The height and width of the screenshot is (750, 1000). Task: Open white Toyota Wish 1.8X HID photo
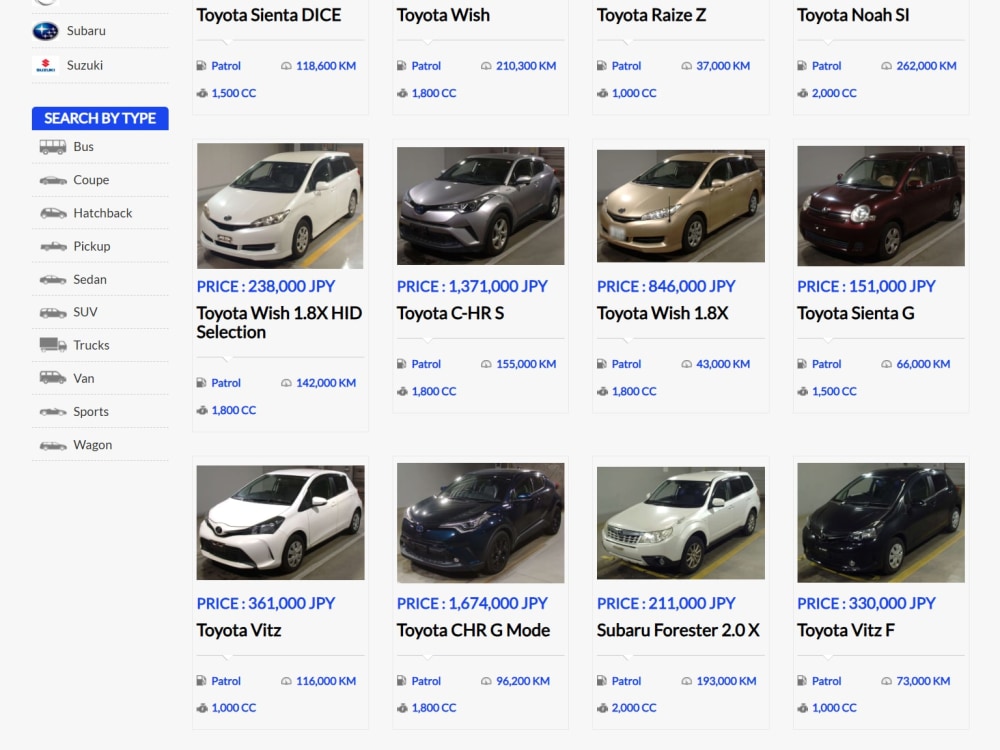click(280, 205)
